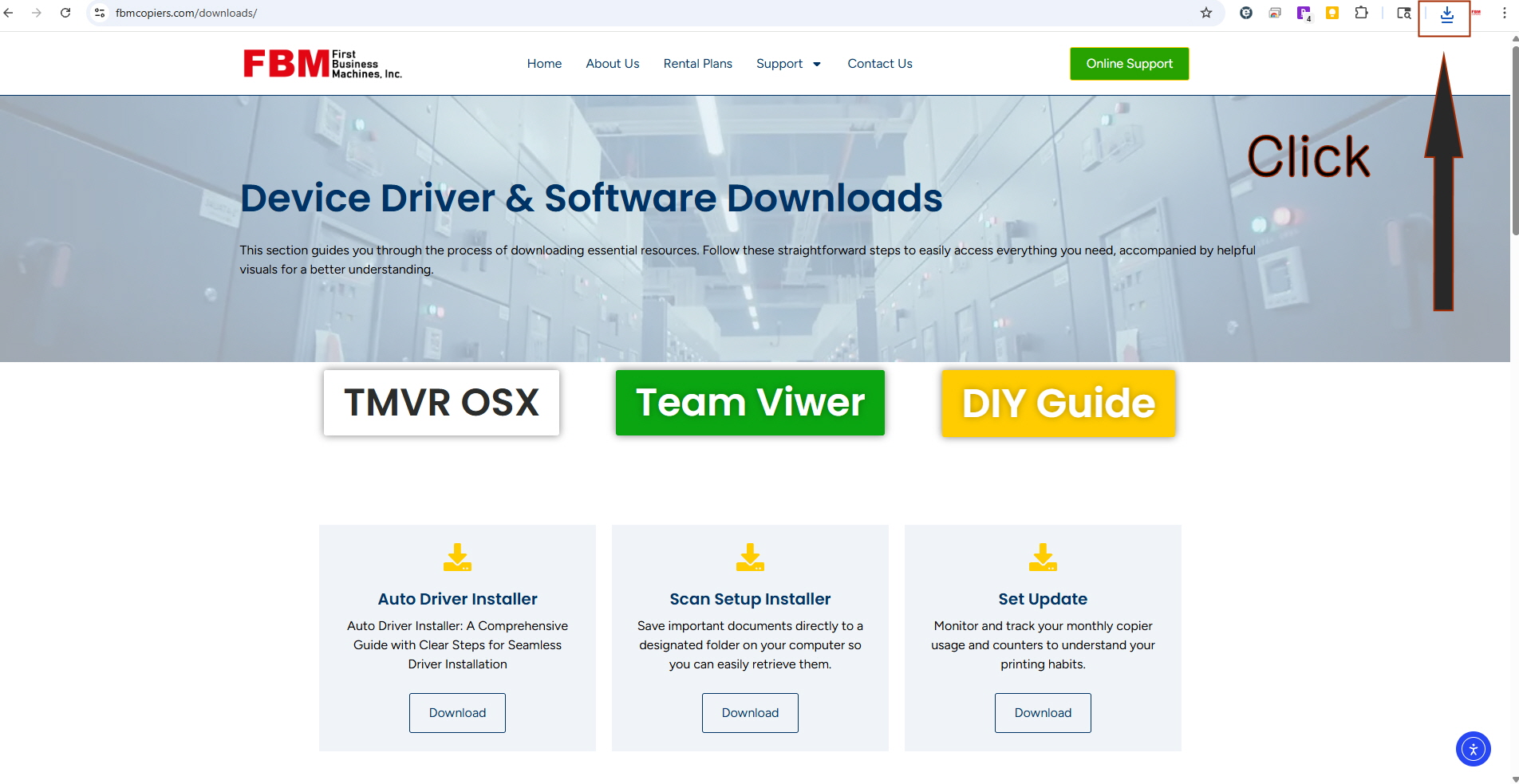Reload the page with the refresh icon
Image resolution: width=1519 pixels, height=784 pixels.
65,13
